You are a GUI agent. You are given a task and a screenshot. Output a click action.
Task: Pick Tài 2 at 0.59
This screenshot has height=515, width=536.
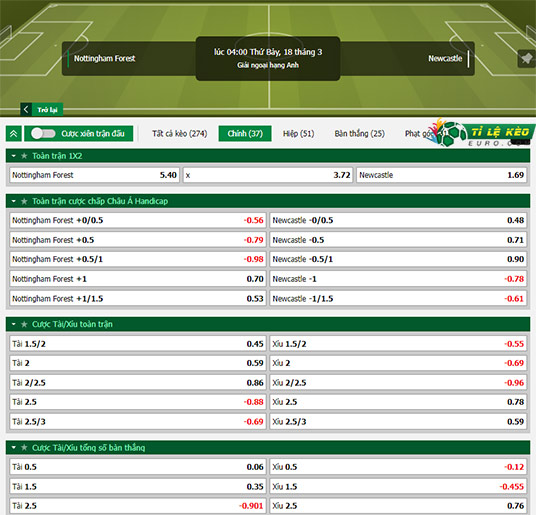(138, 363)
